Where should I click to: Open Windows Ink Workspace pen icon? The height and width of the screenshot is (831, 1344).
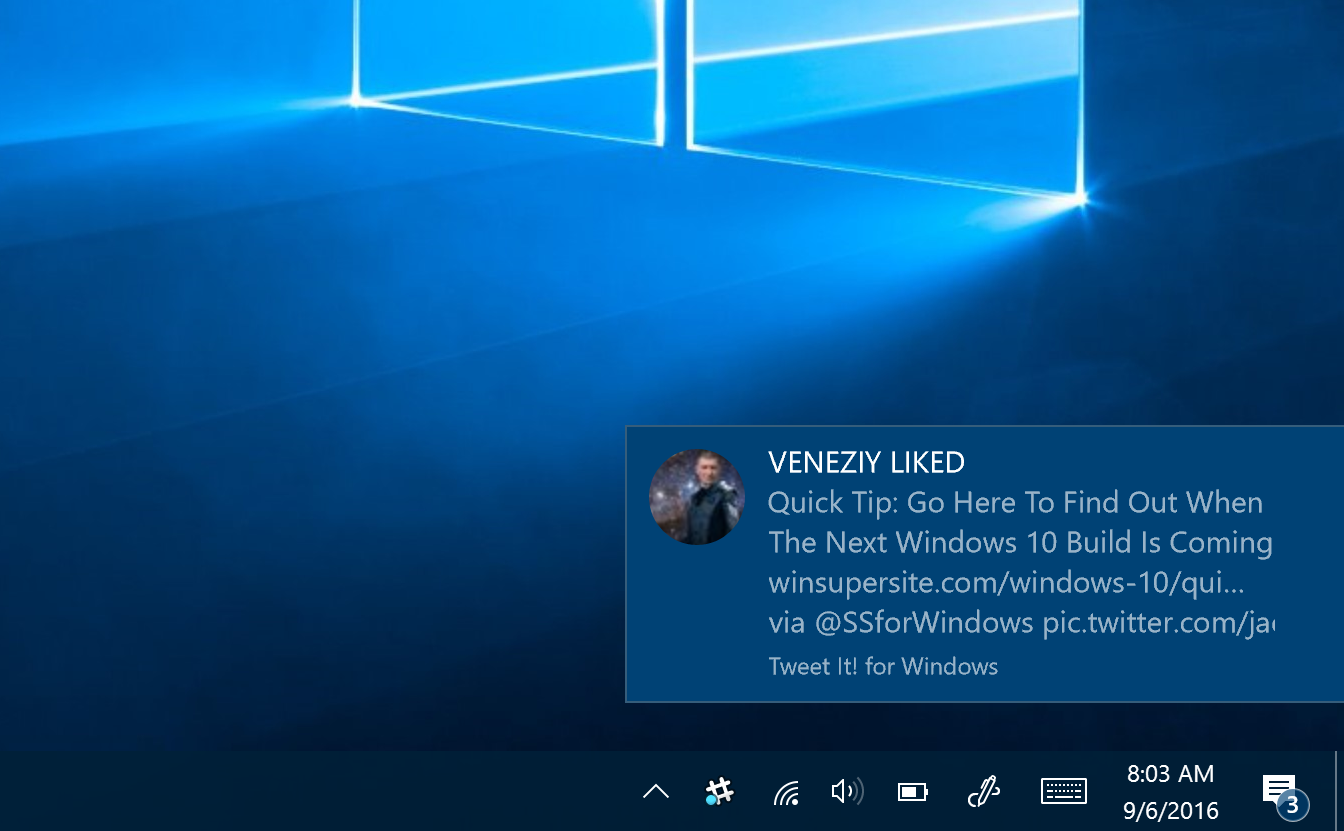(x=984, y=792)
